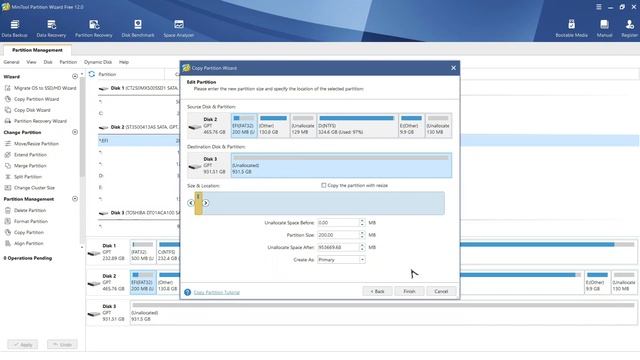Click Unallocate Space Before field
640x360 pixels.
coord(338,222)
